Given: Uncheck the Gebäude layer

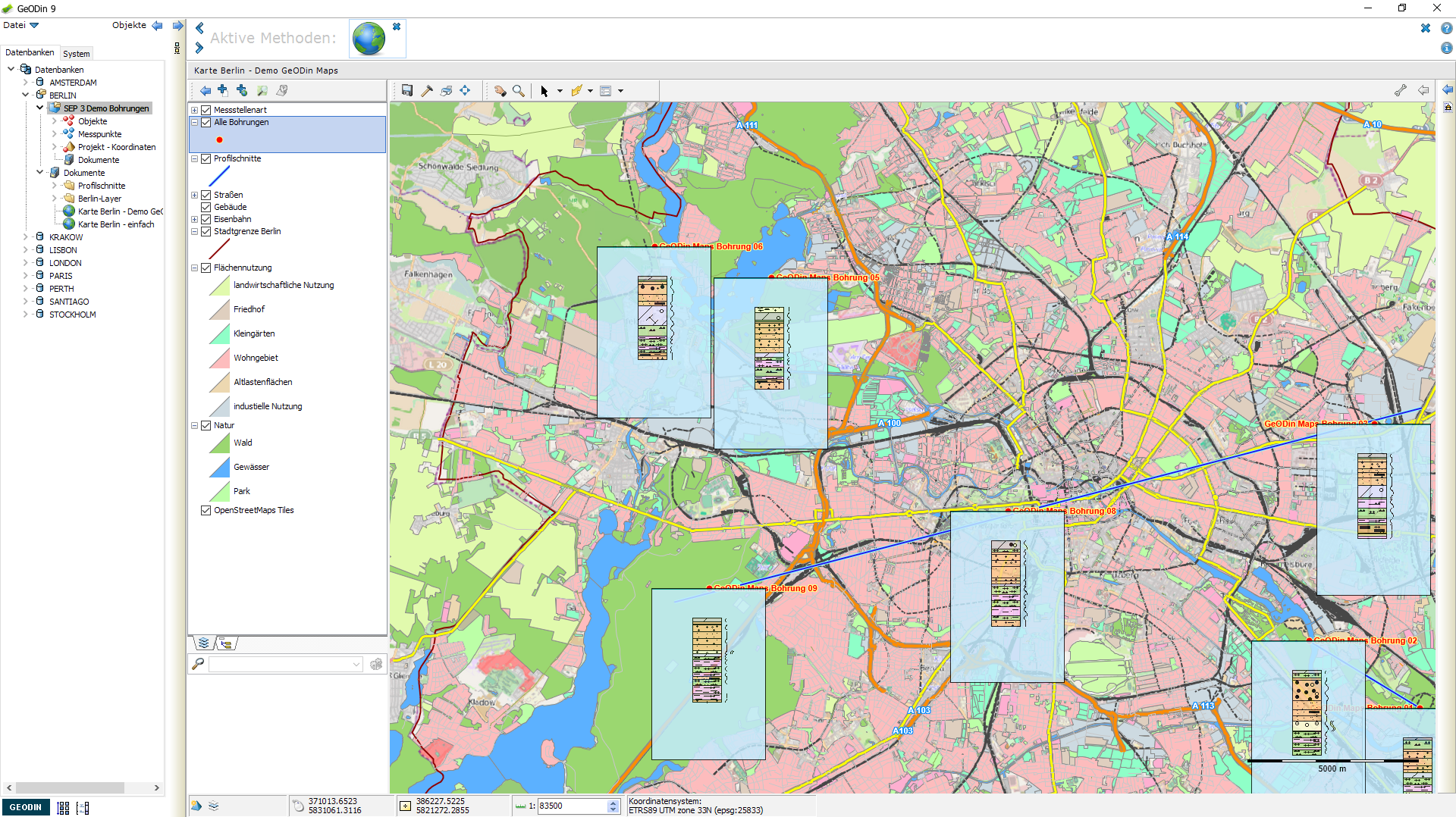Looking at the screenshot, I should click(206, 207).
